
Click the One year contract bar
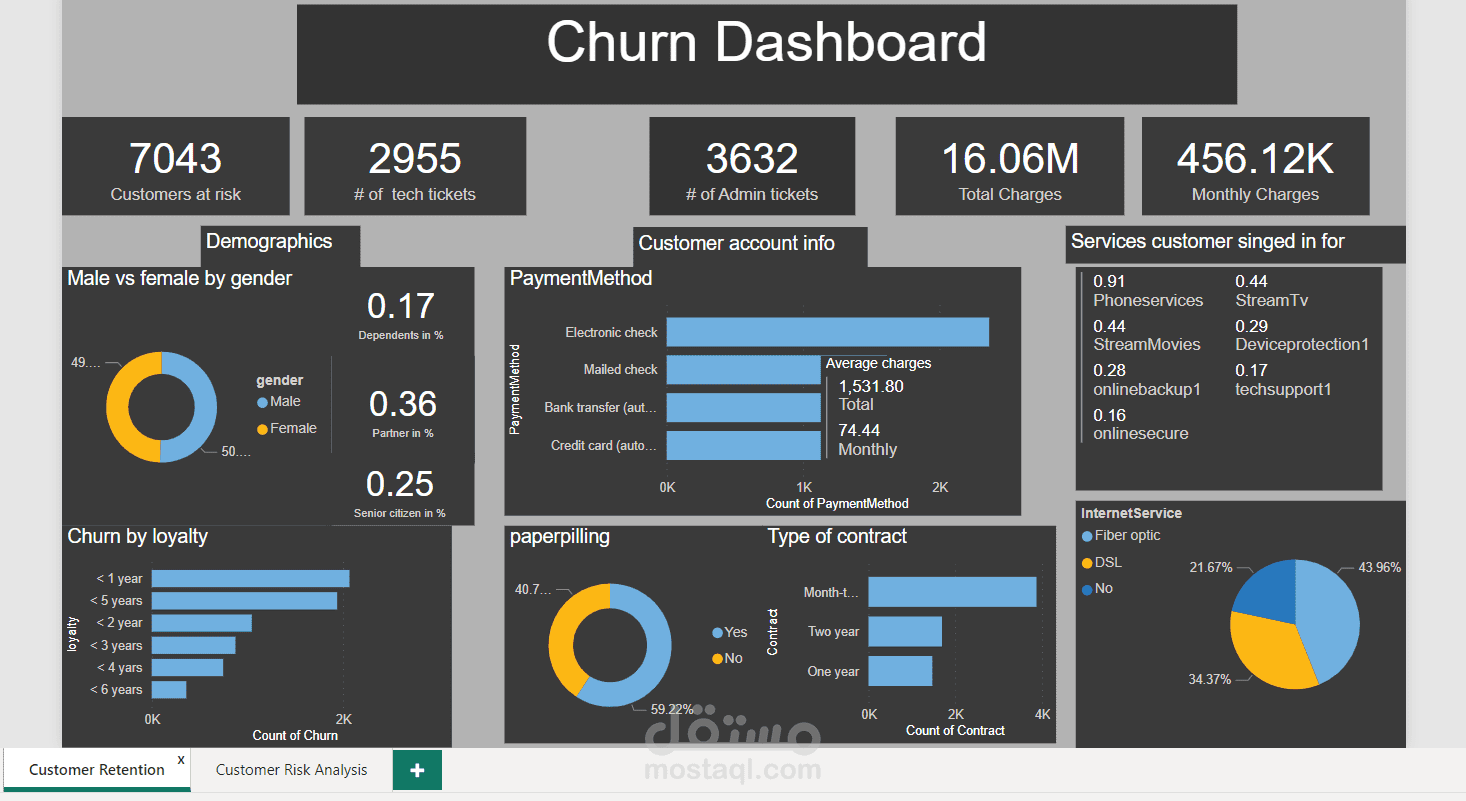[900, 671]
